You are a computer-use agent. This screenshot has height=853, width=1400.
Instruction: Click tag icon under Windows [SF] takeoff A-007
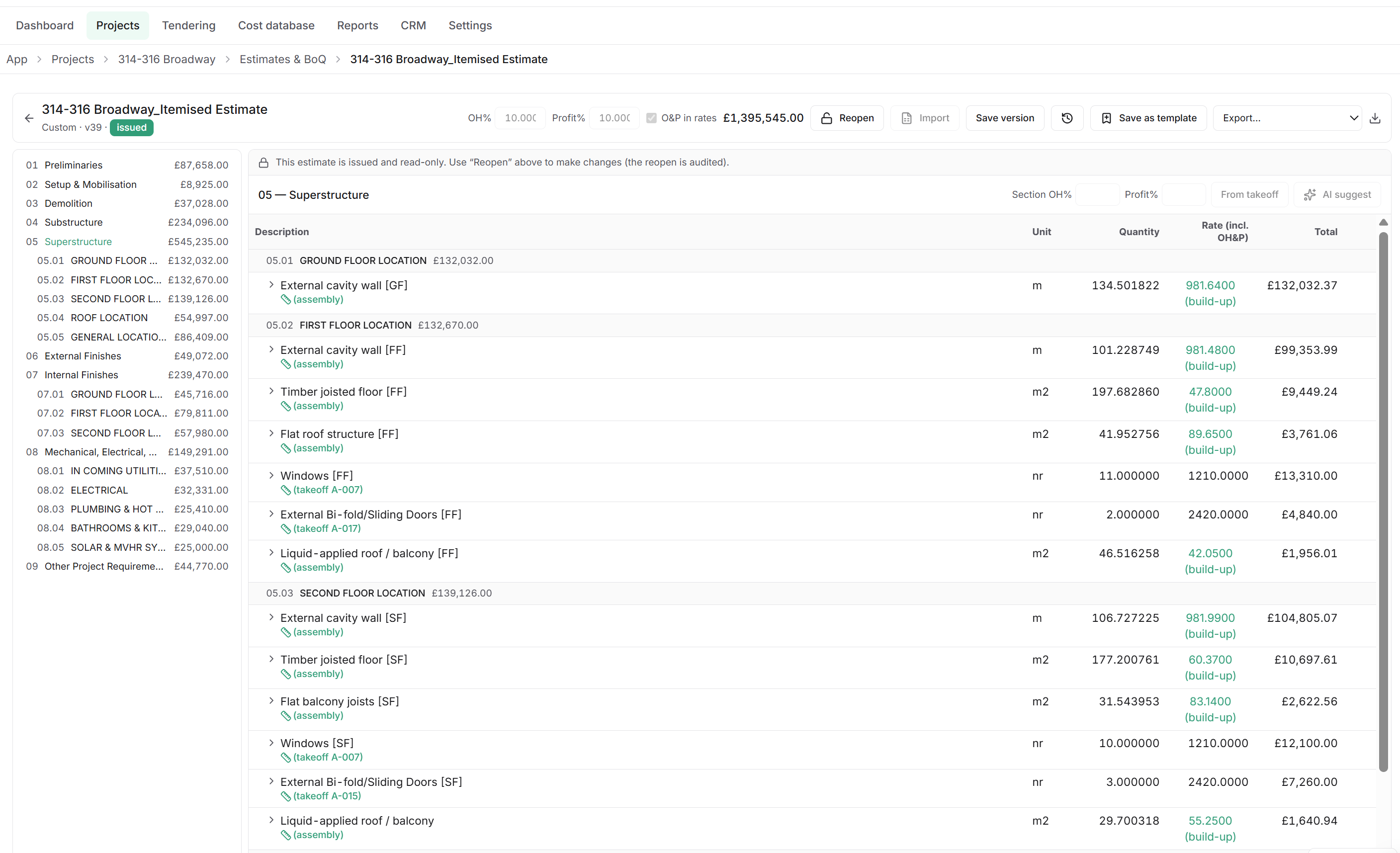pos(286,758)
